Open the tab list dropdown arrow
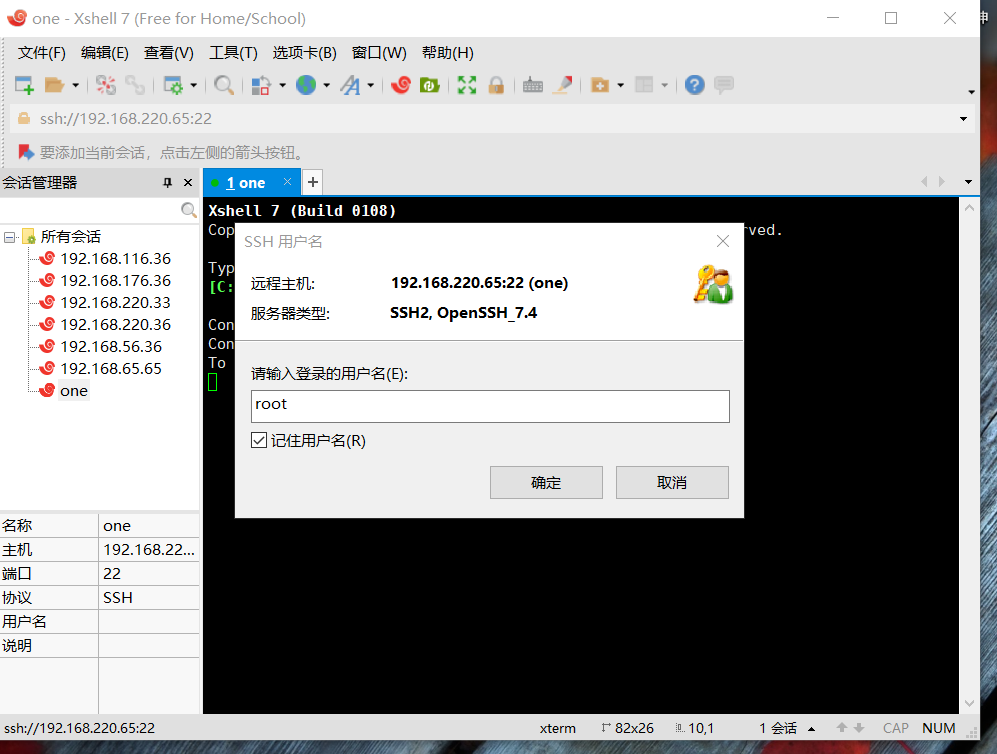 coord(968,182)
